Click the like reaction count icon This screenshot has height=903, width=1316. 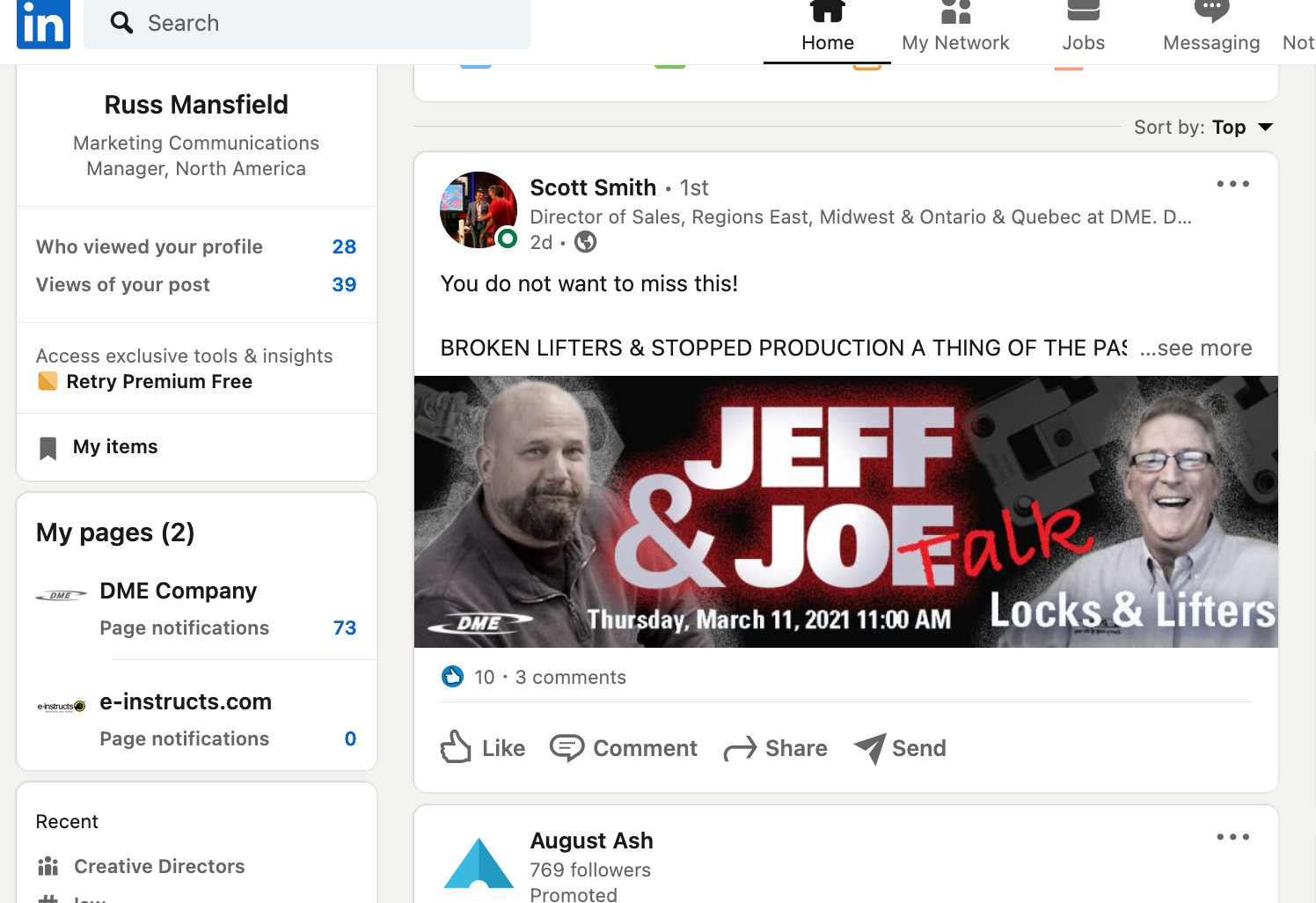452,677
